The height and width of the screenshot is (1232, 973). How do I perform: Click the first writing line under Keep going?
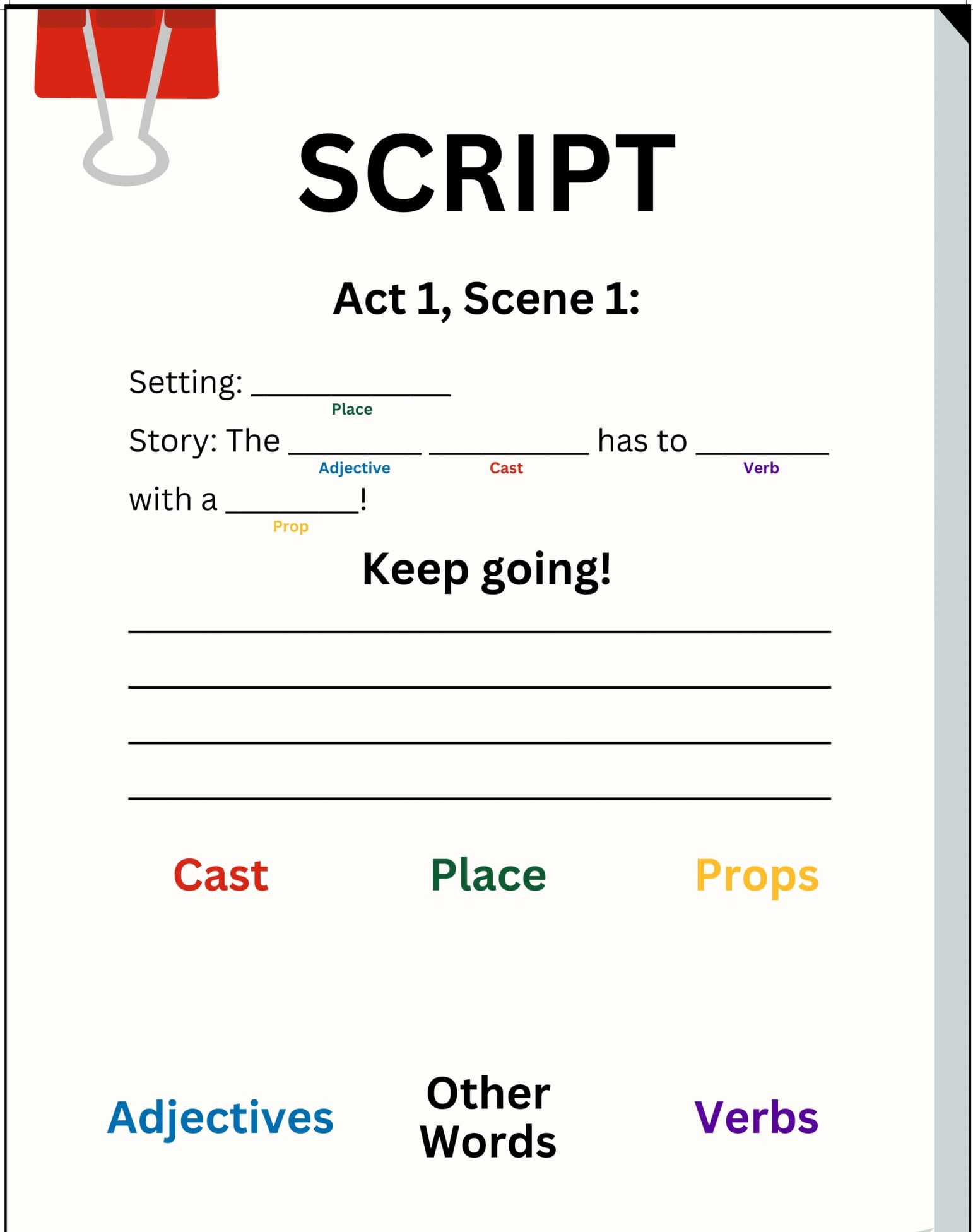click(480, 631)
